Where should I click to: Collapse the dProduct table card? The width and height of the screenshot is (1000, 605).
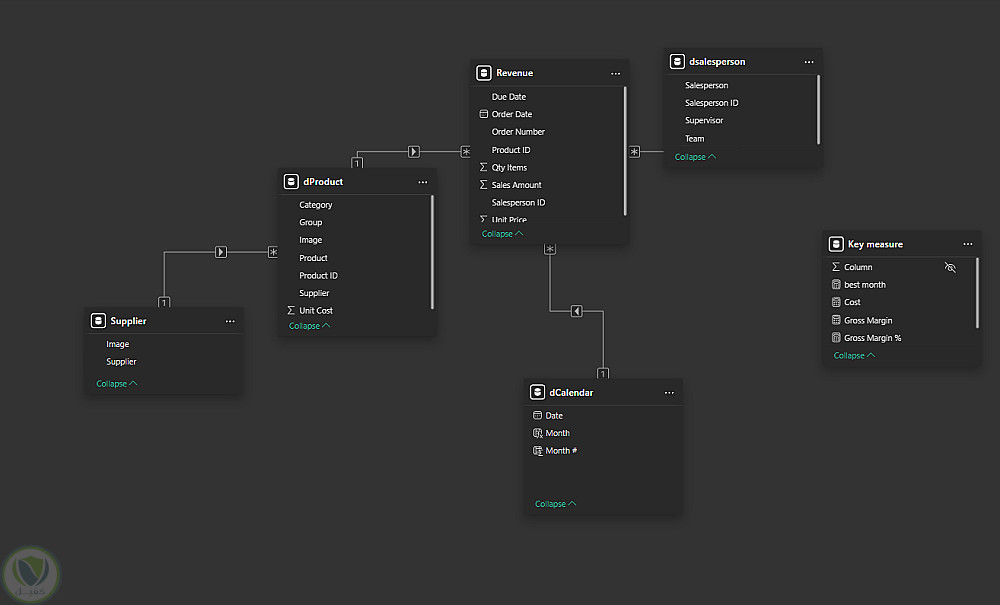(x=309, y=326)
